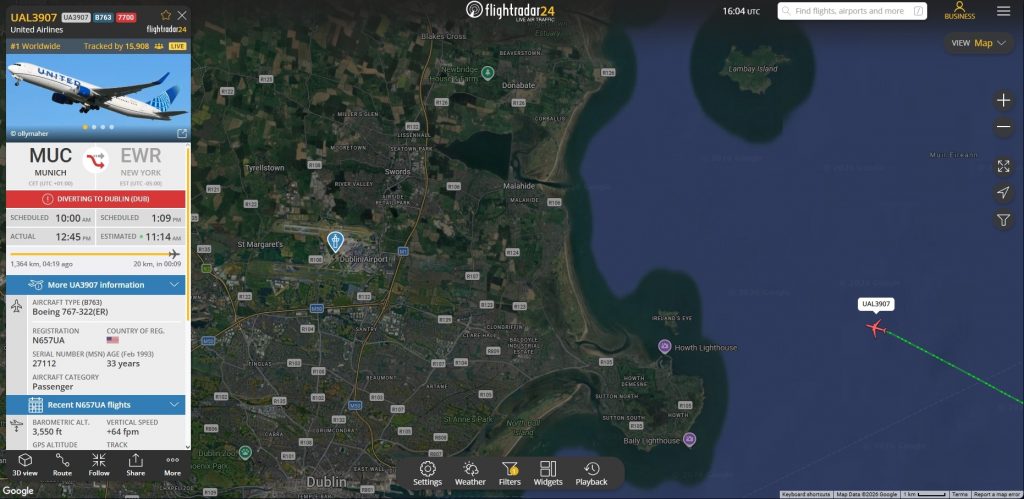The width and height of the screenshot is (1024, 499).
Task: Start Playback from bottom toolbar
Action: point(591,473)
